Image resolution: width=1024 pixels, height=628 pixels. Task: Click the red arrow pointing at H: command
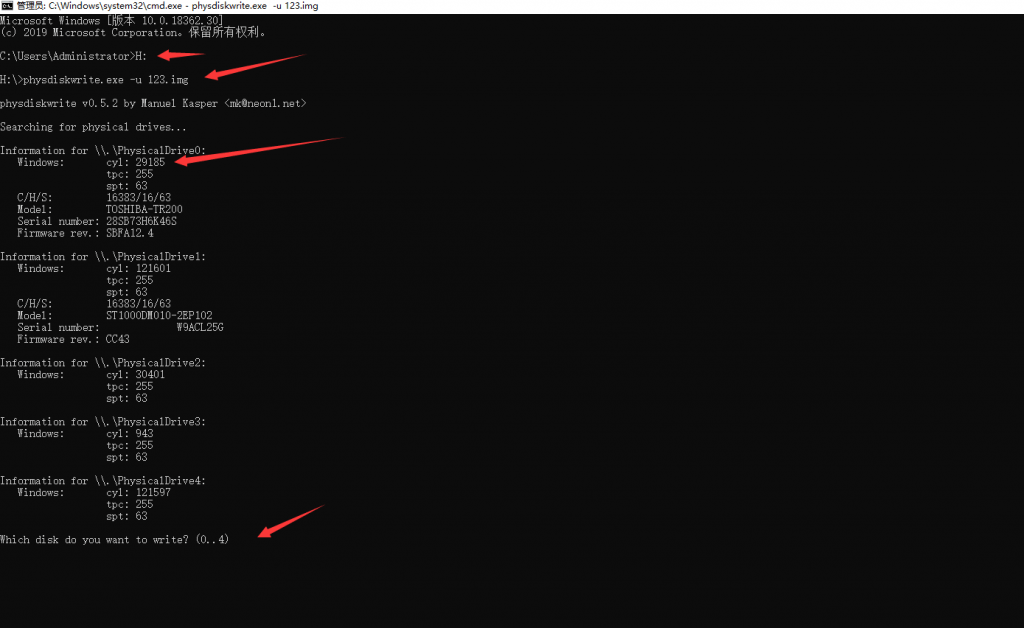click(181, 55)
